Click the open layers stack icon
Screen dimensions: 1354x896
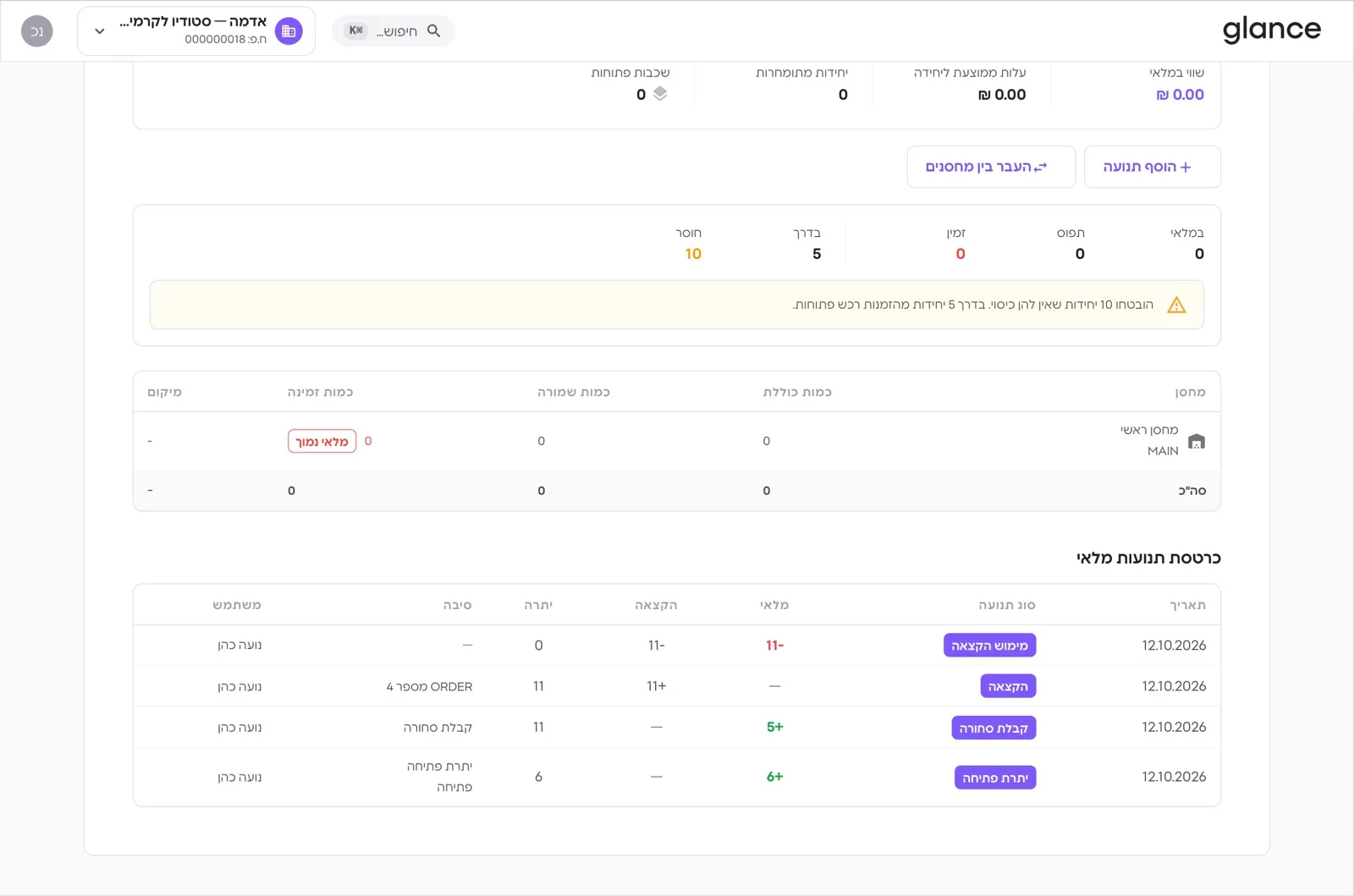pyautogui.click(x=660, y=94)
